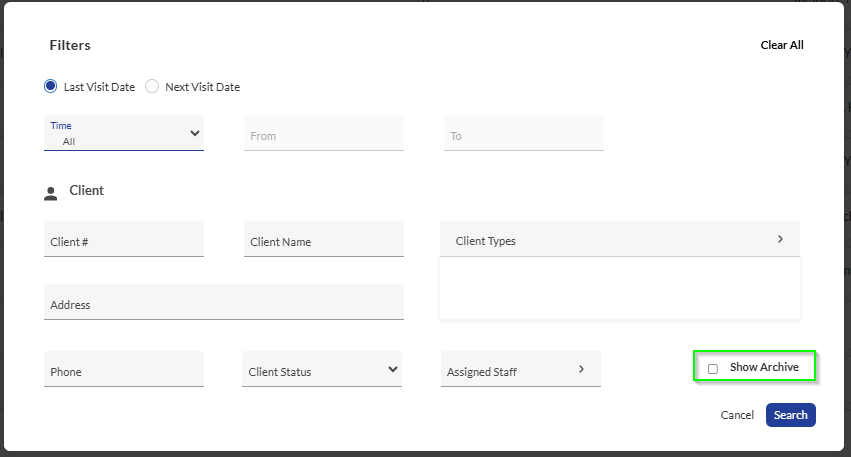This screenshot has height=457, width=851.
Task: Click the Assigned Staff chevron arrow
Action: [x=581, y=369]
